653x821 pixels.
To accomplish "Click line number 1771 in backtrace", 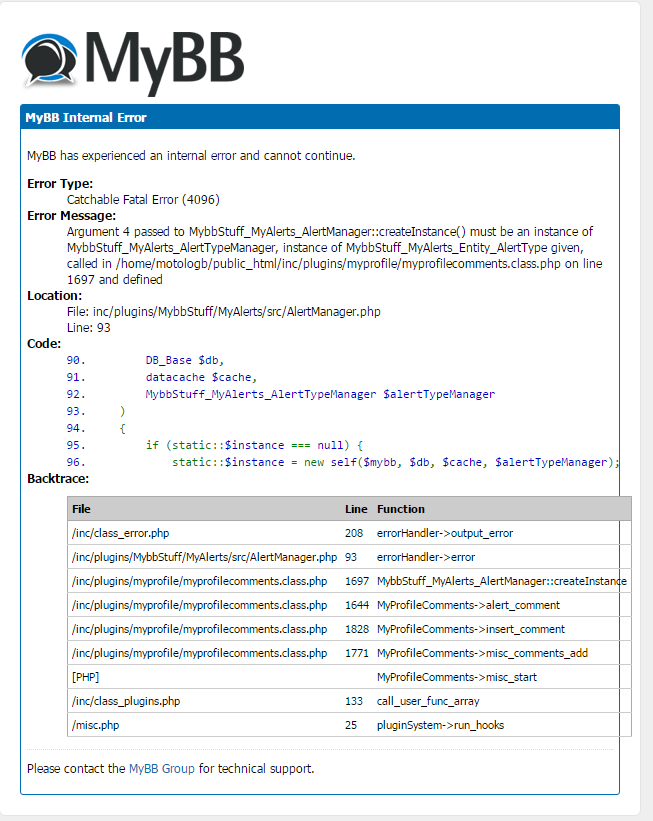I will pyautogui.click(x=357, y=653).
